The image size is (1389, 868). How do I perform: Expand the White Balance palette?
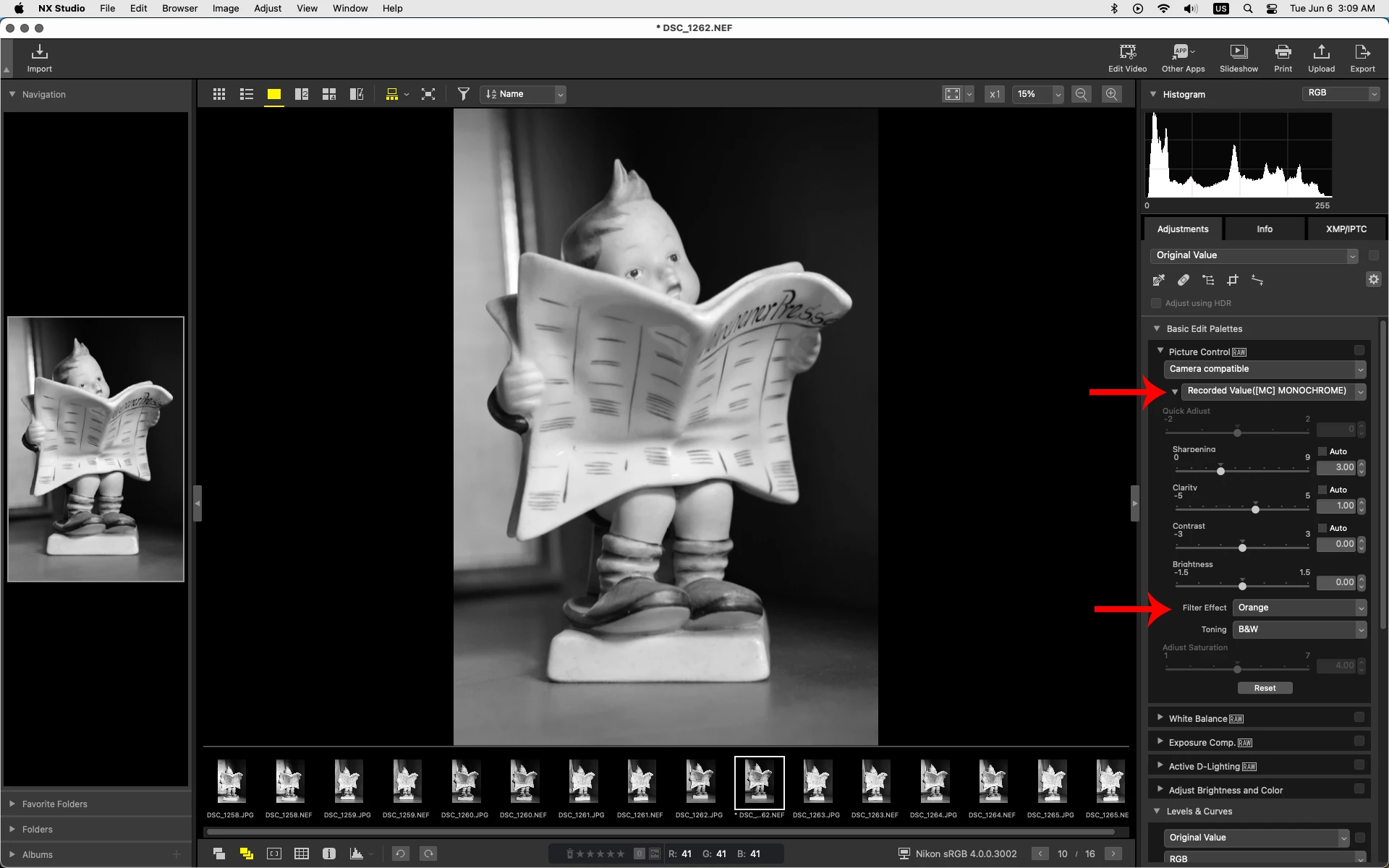point(1160,718)
